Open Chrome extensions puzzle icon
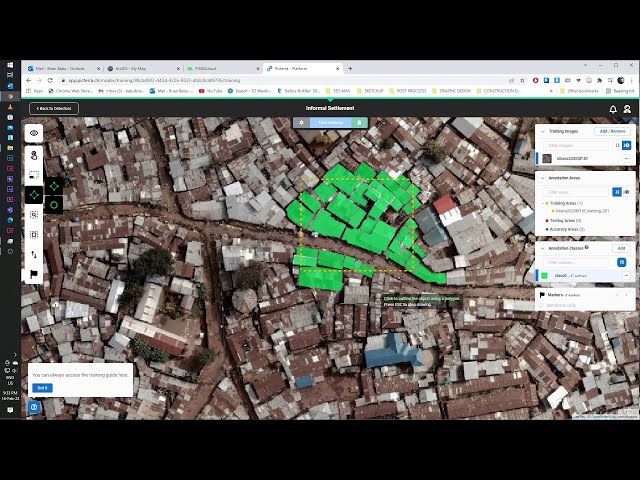 click(600, 80)
